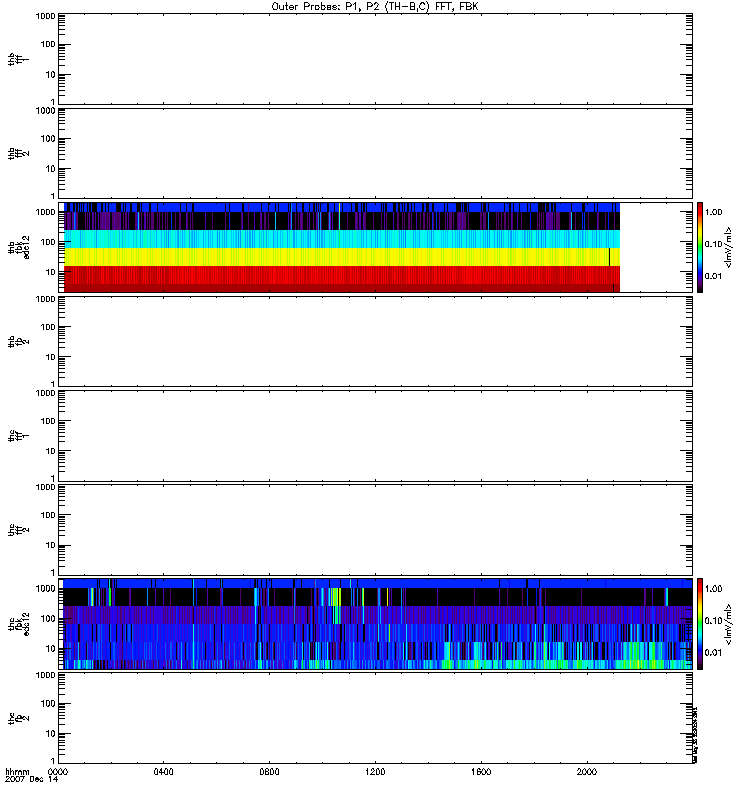Image resolution: width=750 pixels, height=800 pixels.
Task: Click the y-axis label of the bottom panel
Action: click(x=18, y=718)
